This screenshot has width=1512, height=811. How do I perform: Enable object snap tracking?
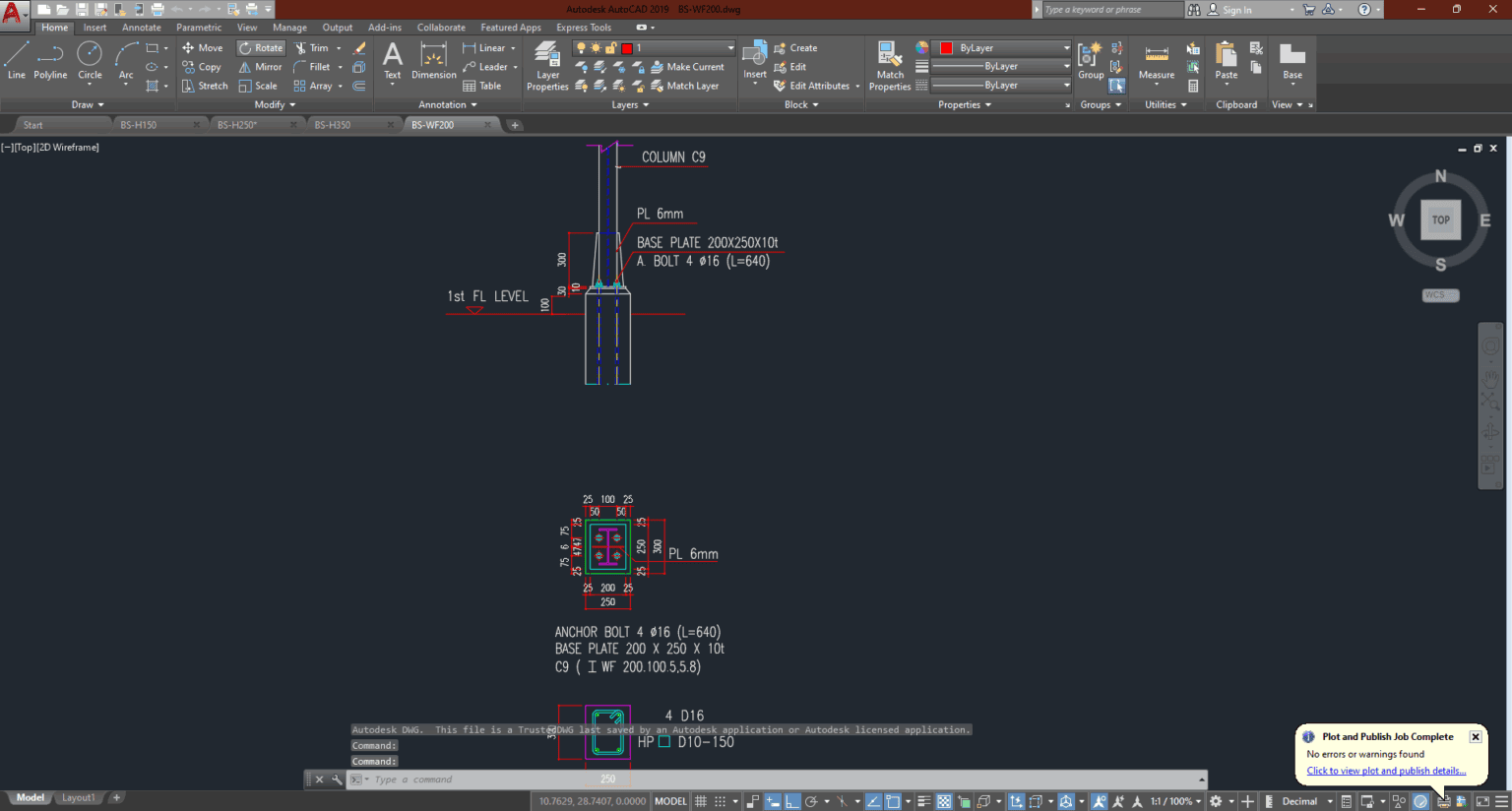tap(872, 800)
